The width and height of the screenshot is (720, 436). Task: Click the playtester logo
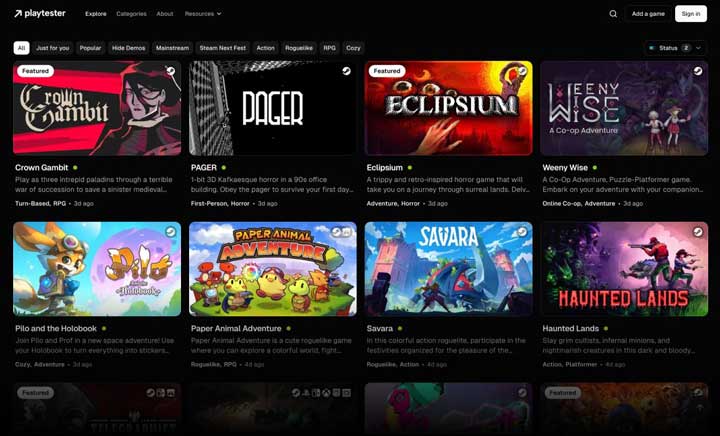click(x=40, y=13)
